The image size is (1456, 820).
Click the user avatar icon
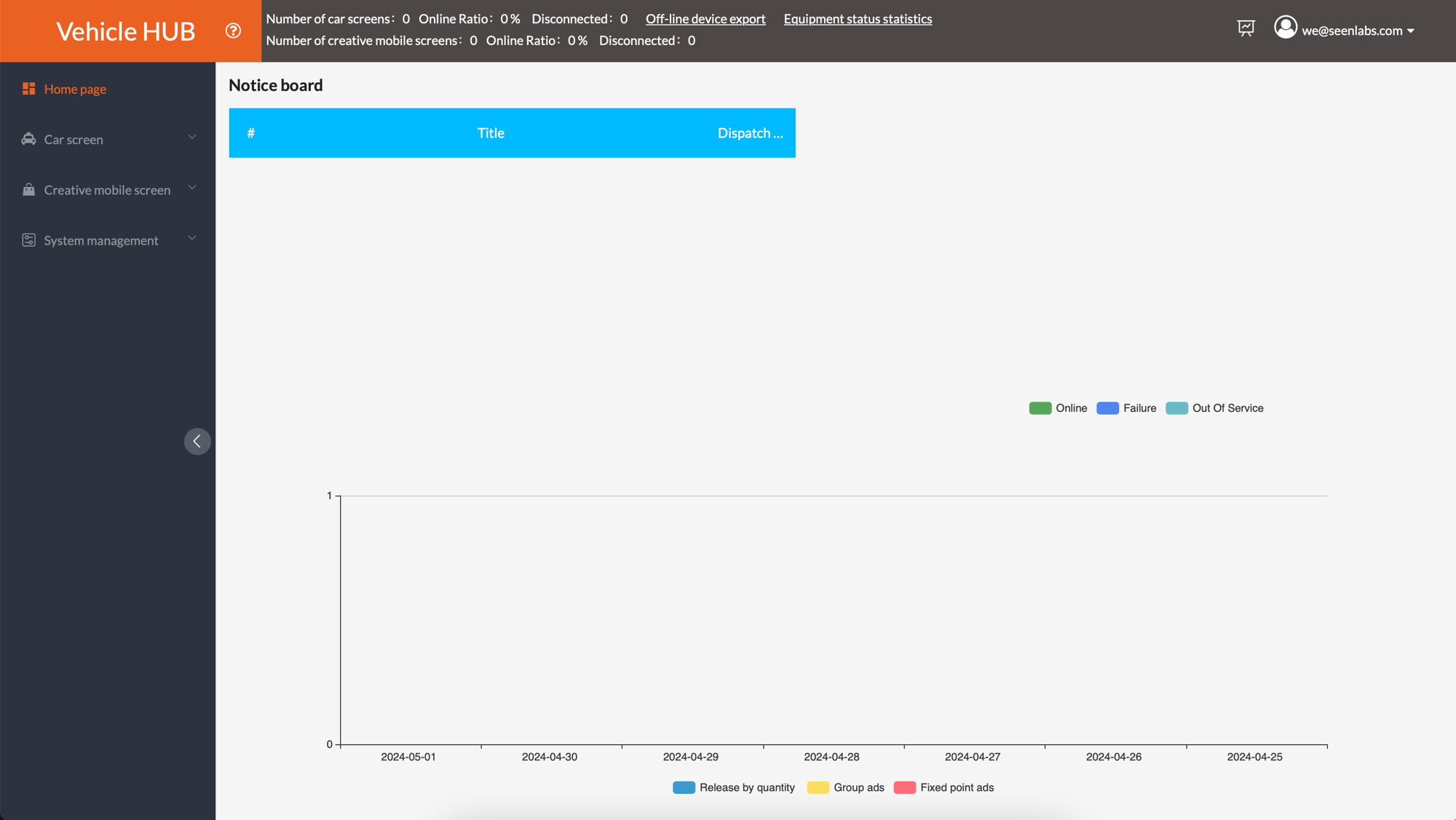coord(1286,28)
